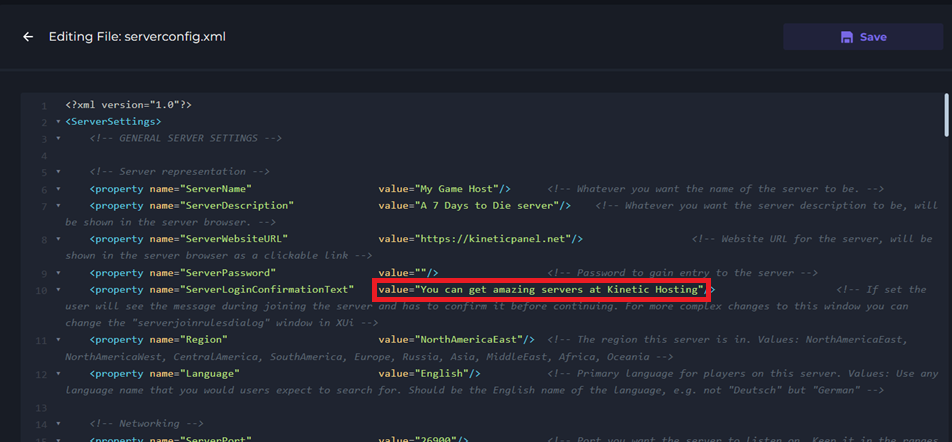Collapse the ServerSettings tag fold arrow on line 2
The height and width of the screenshot is (442, 952).
pyautogui.click(x=58, y=121)
